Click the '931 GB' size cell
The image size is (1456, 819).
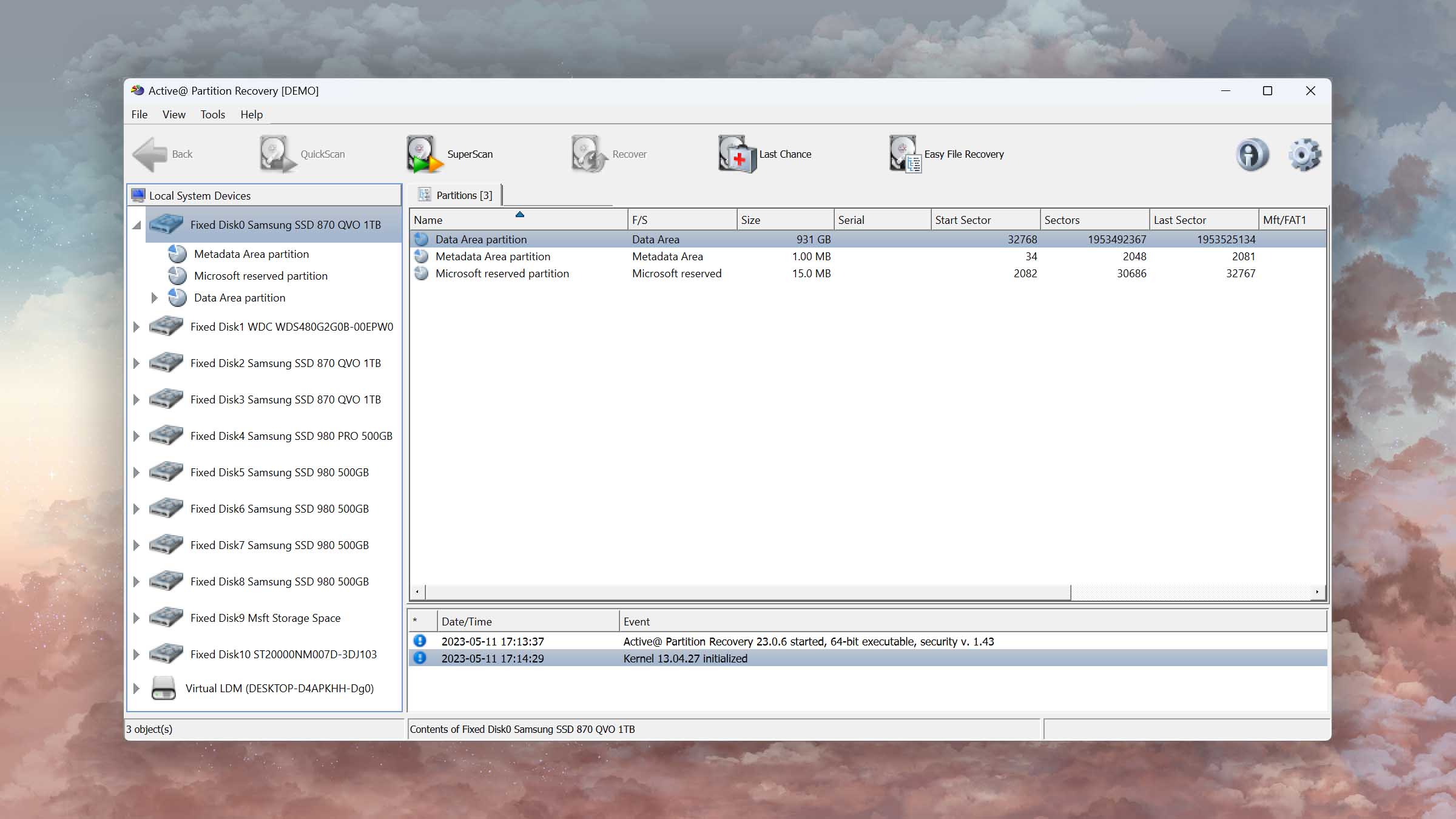tap(814, 239)
